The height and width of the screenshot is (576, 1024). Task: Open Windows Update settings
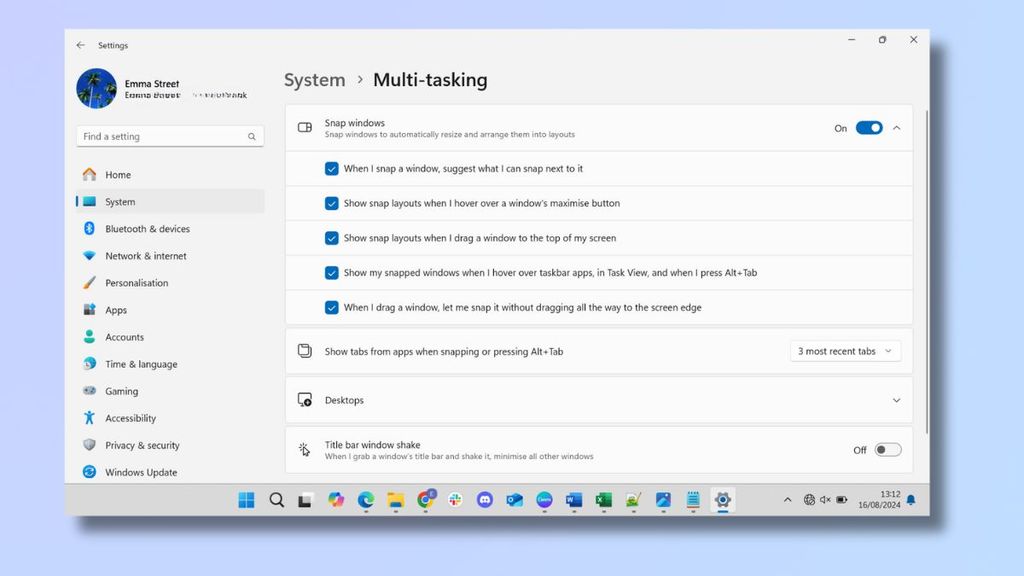[139, 471]
